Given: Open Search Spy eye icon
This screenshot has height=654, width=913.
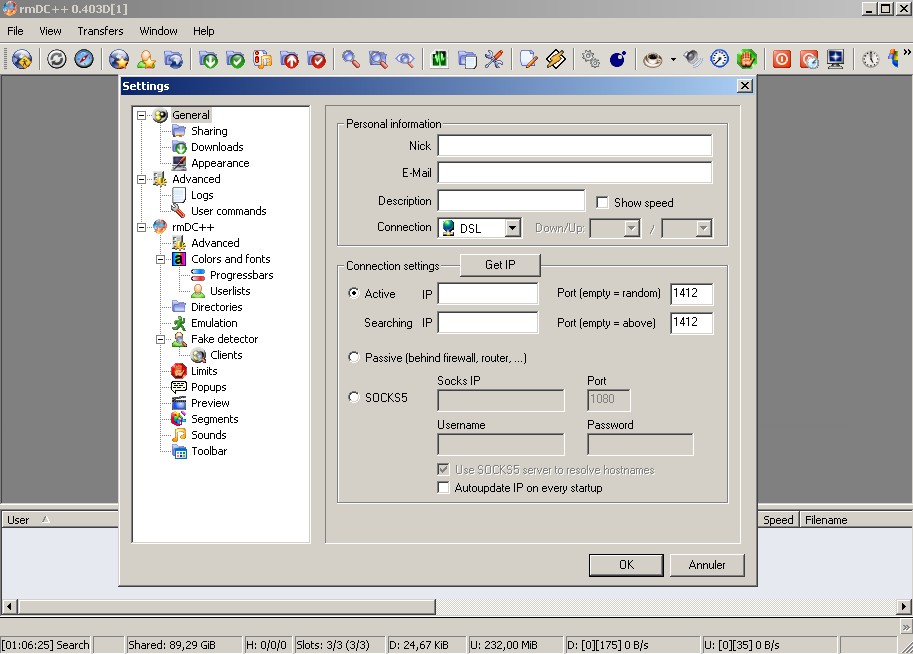Looking at the screenshot, I should [405, 59].
